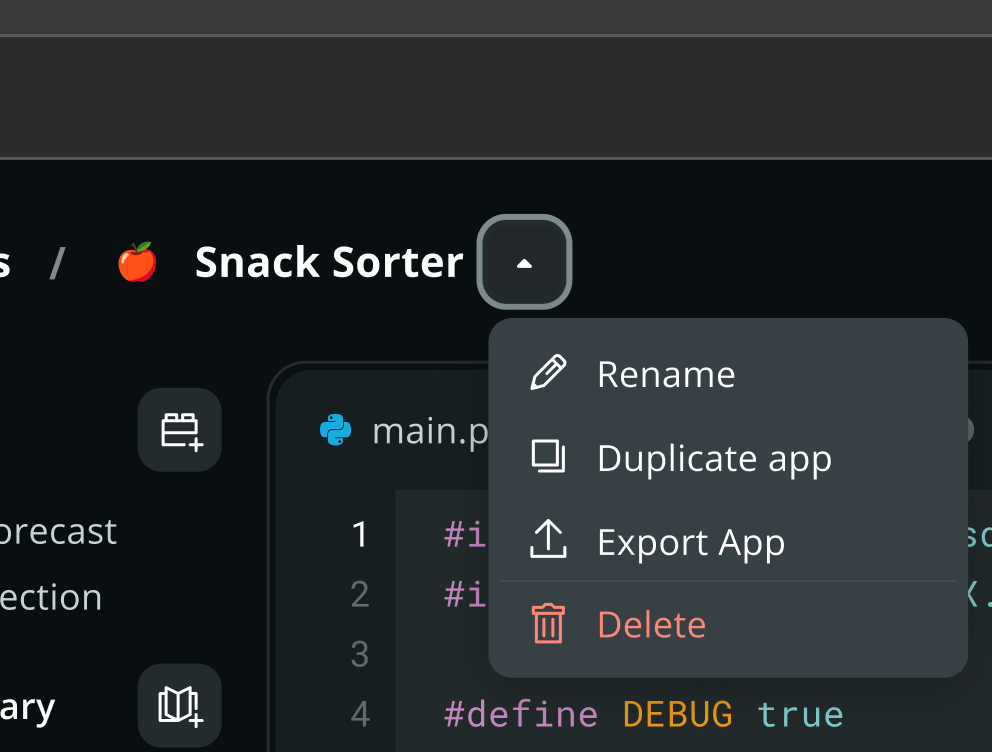Pick the Rename option text
The width and height of the screenshot is (992, 752).
pos(666,374)
